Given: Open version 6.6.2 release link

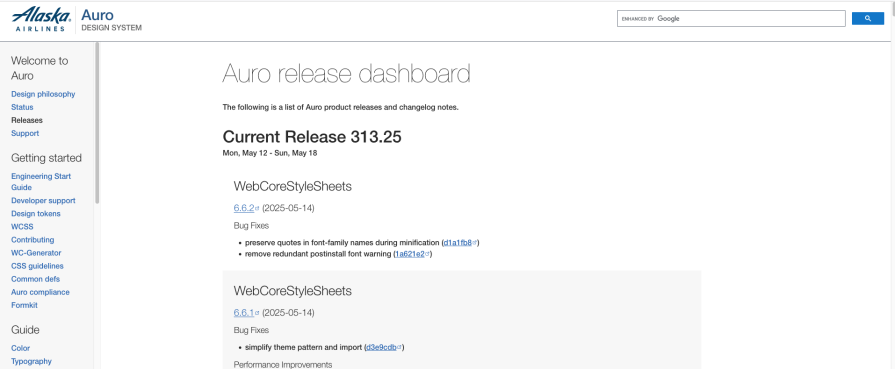Looking at the screenshot, I should pyautogui.click(x=244, y=208).
